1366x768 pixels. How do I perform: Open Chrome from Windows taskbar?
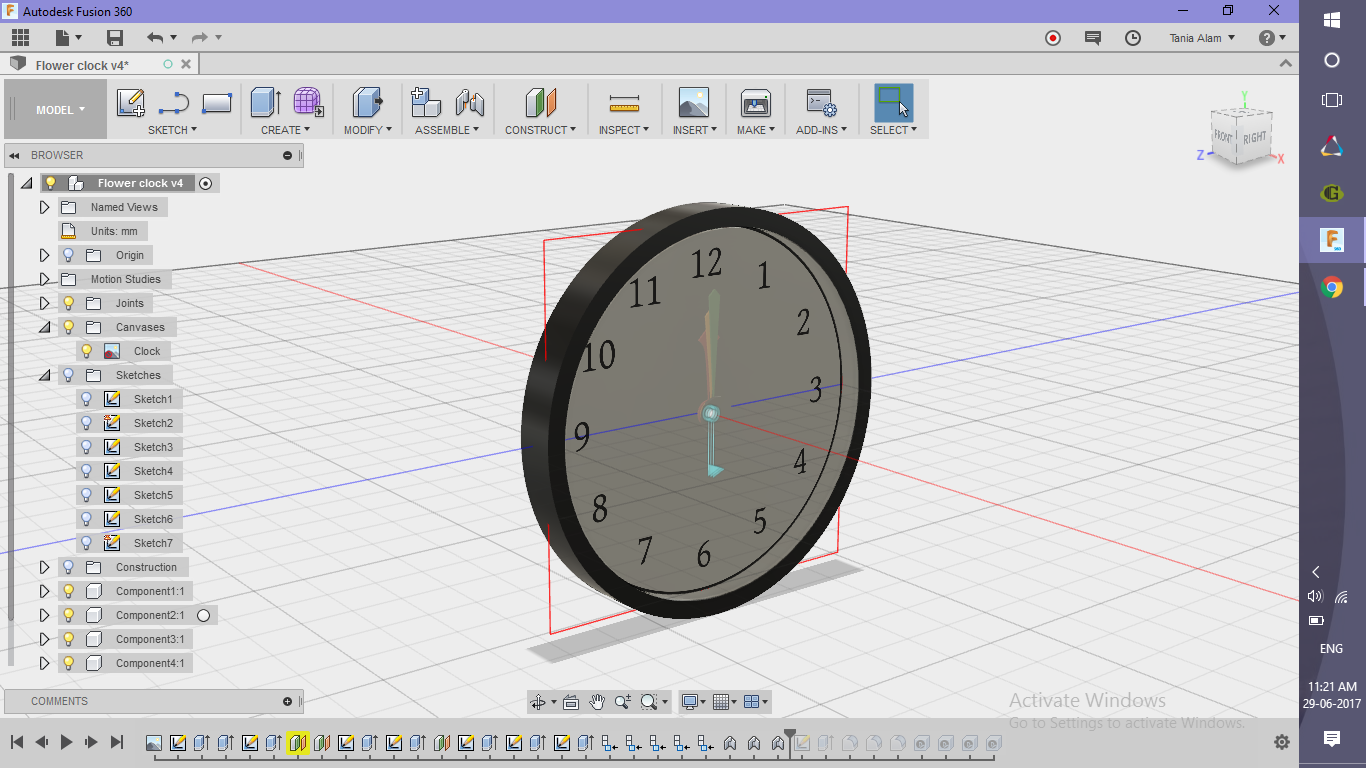pyautogui.click(x=1332, y=288)
